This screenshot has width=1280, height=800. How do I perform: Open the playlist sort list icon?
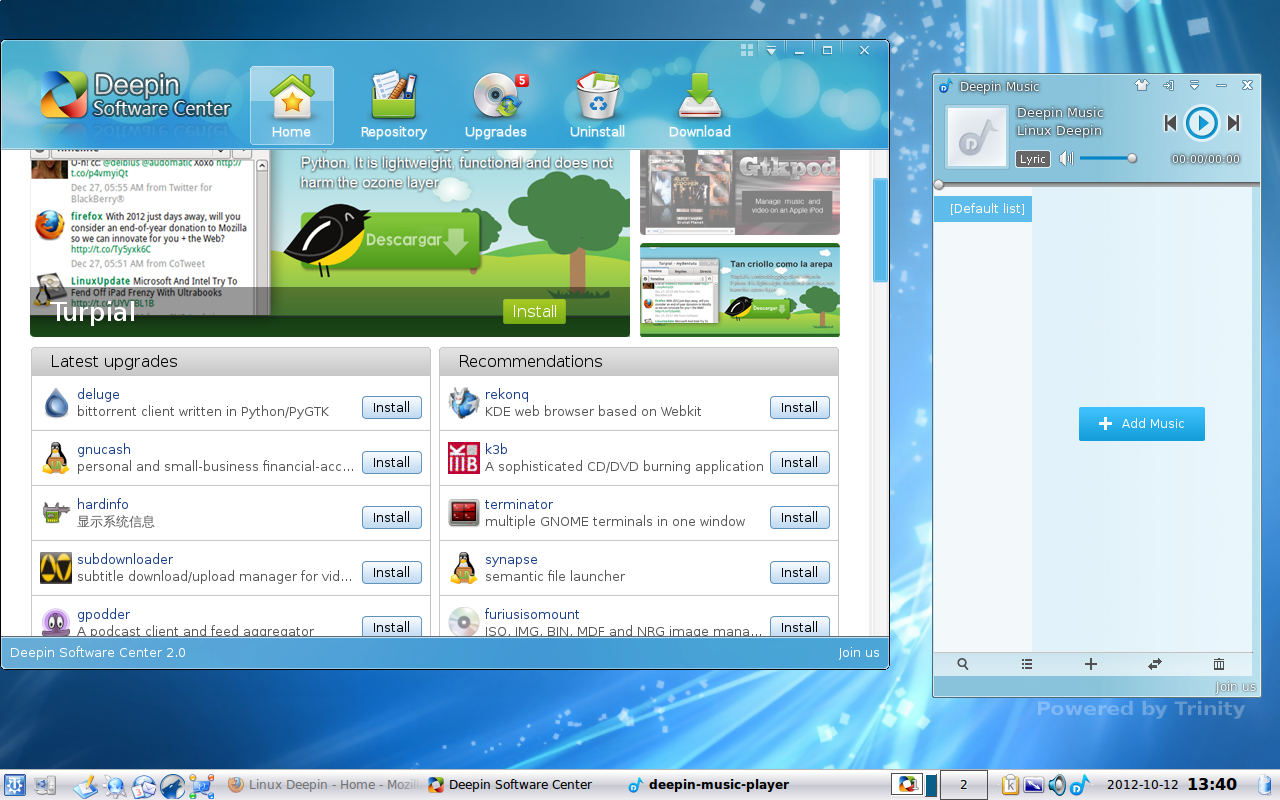click(x=1027, y=664)
